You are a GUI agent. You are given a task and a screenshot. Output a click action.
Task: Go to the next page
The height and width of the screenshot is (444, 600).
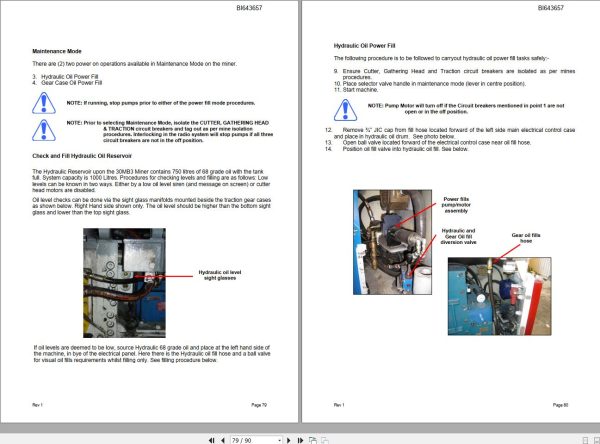(289, 440)
